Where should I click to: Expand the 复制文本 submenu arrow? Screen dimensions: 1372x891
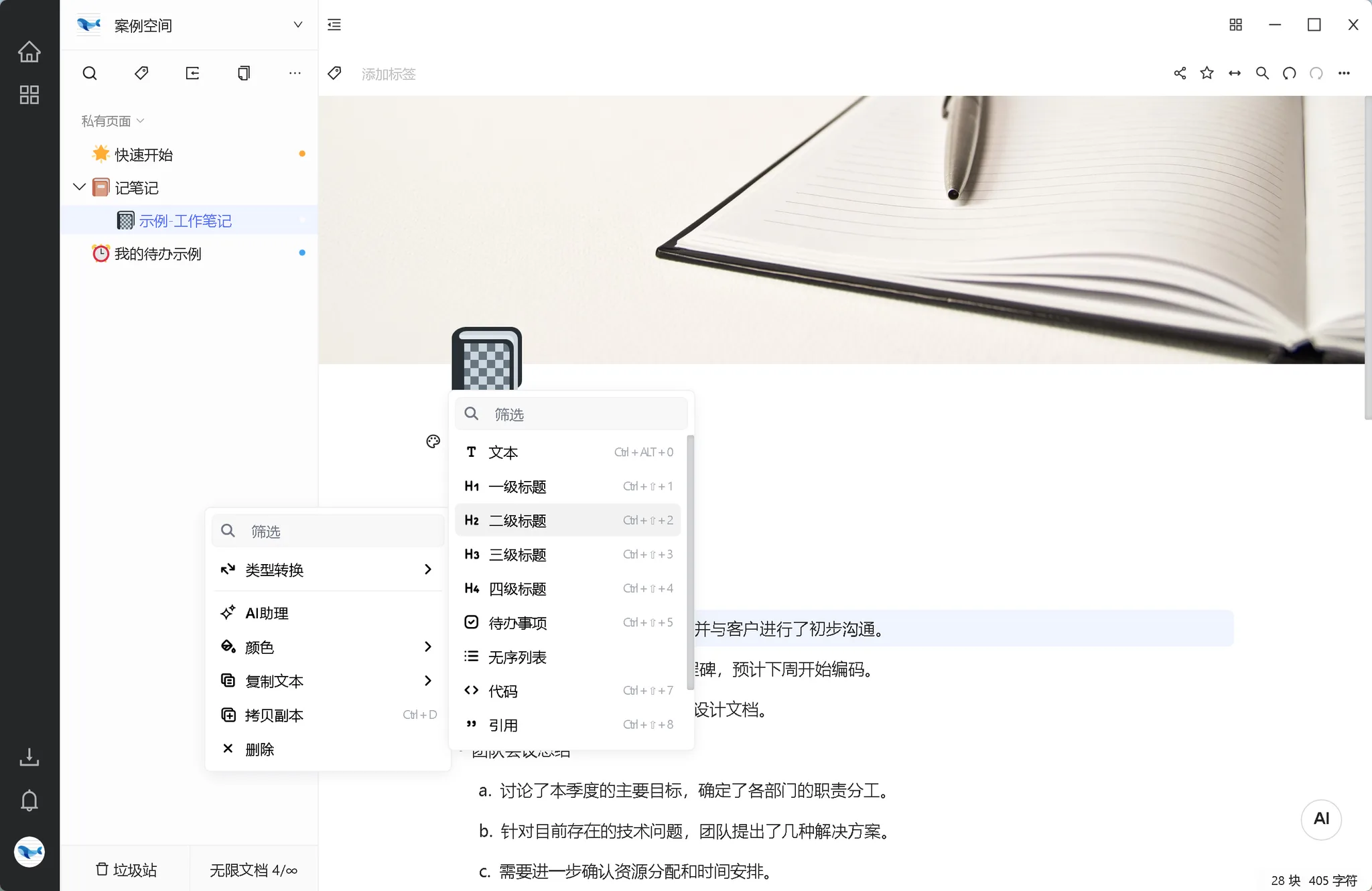point(427,681)
